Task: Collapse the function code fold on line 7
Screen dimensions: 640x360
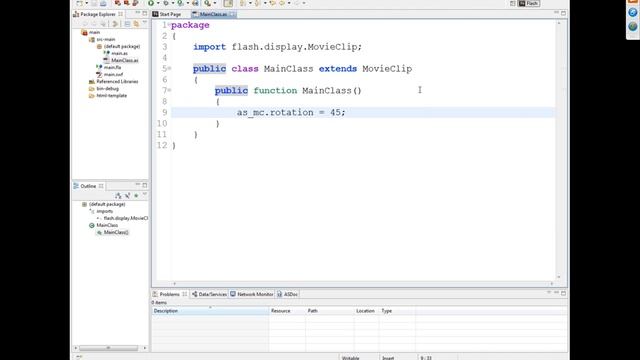Action: click(x=169, y=90)
